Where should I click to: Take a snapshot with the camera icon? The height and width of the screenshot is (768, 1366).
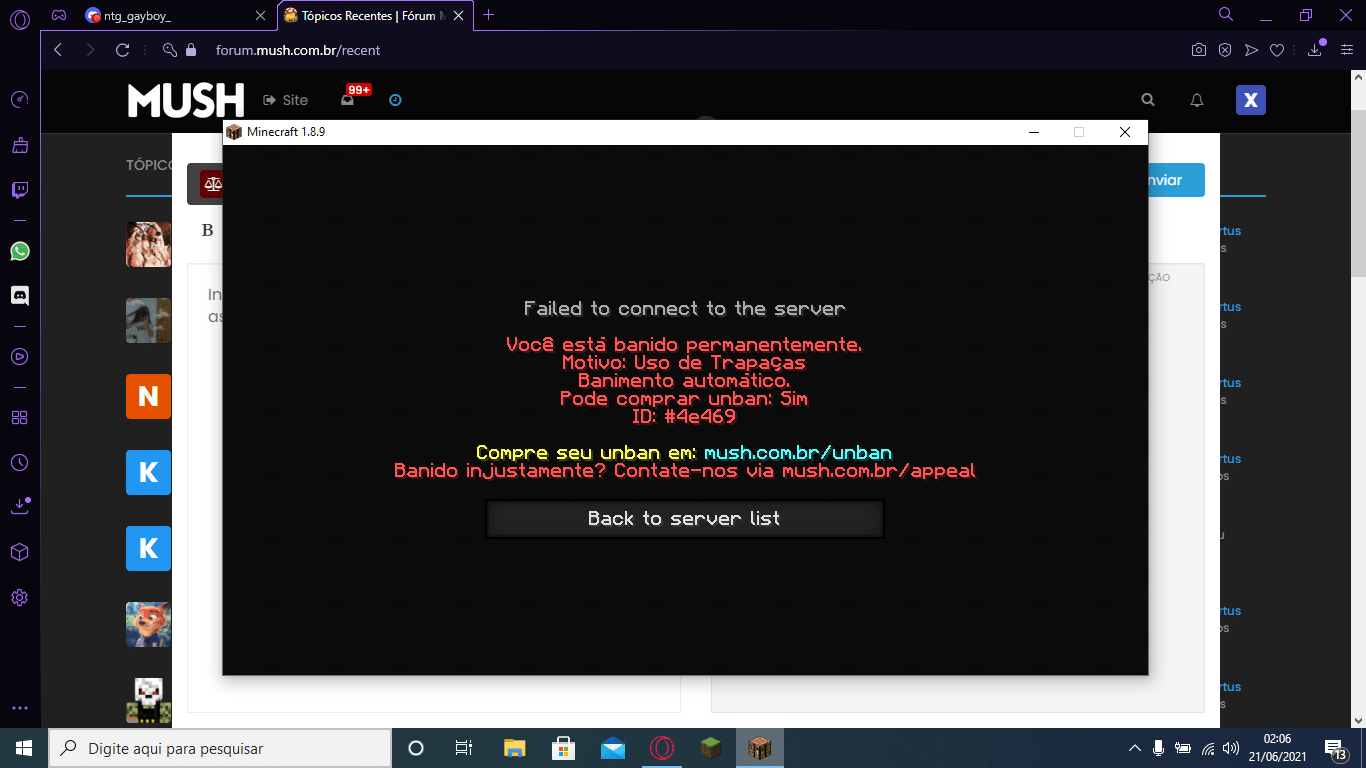pyautogui.click(x=1199, y=50)
